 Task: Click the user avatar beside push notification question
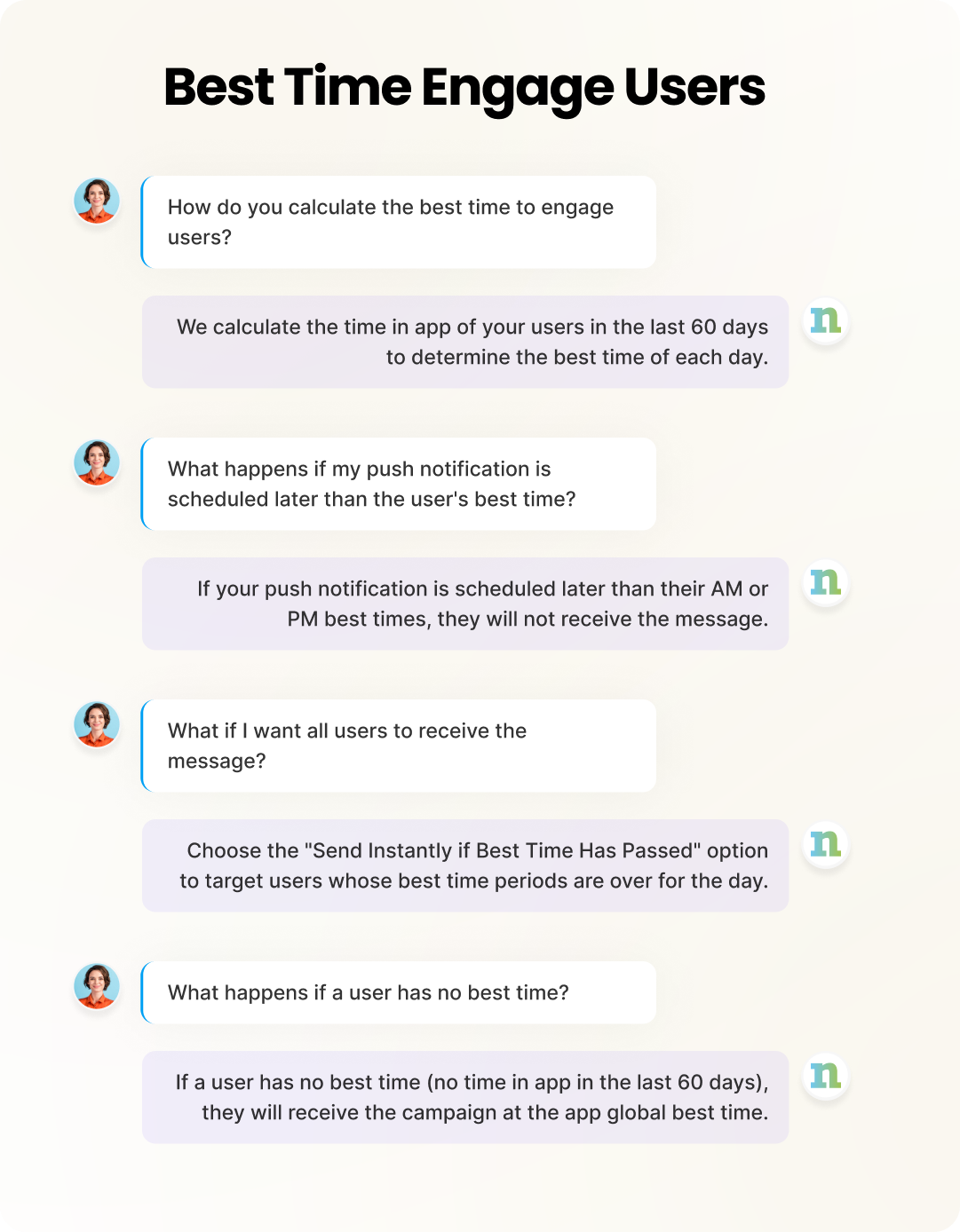tap(96, 463)
